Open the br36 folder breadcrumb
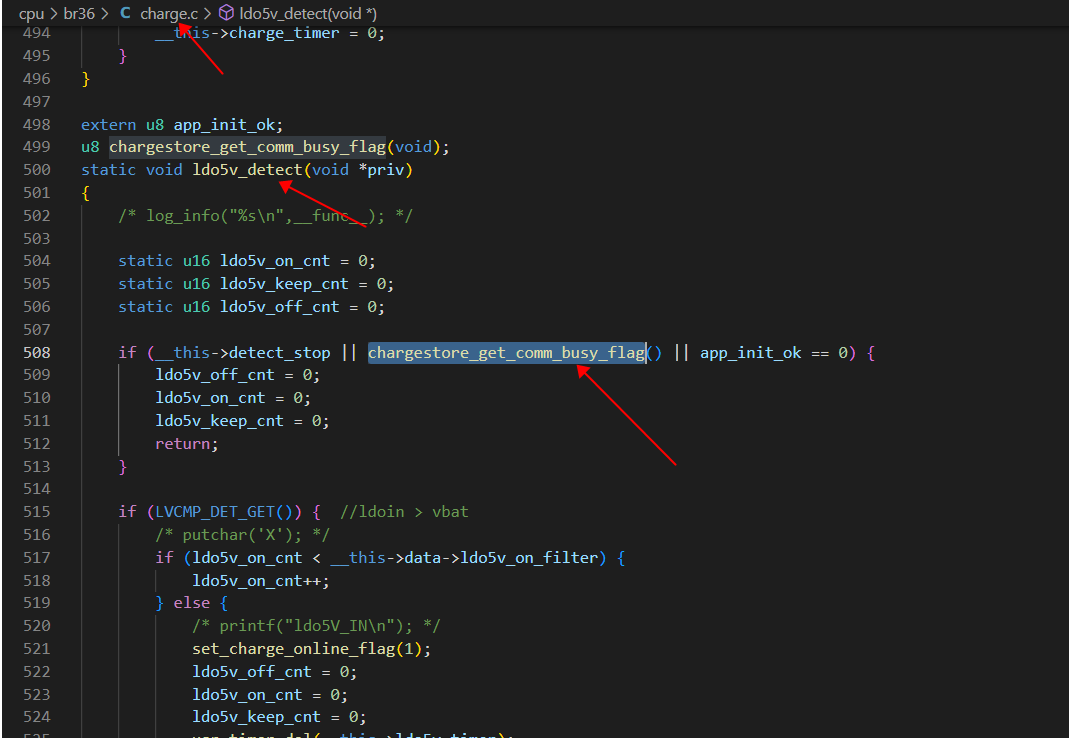Viewport: 1069px width, 738px height. pos(79,14)
